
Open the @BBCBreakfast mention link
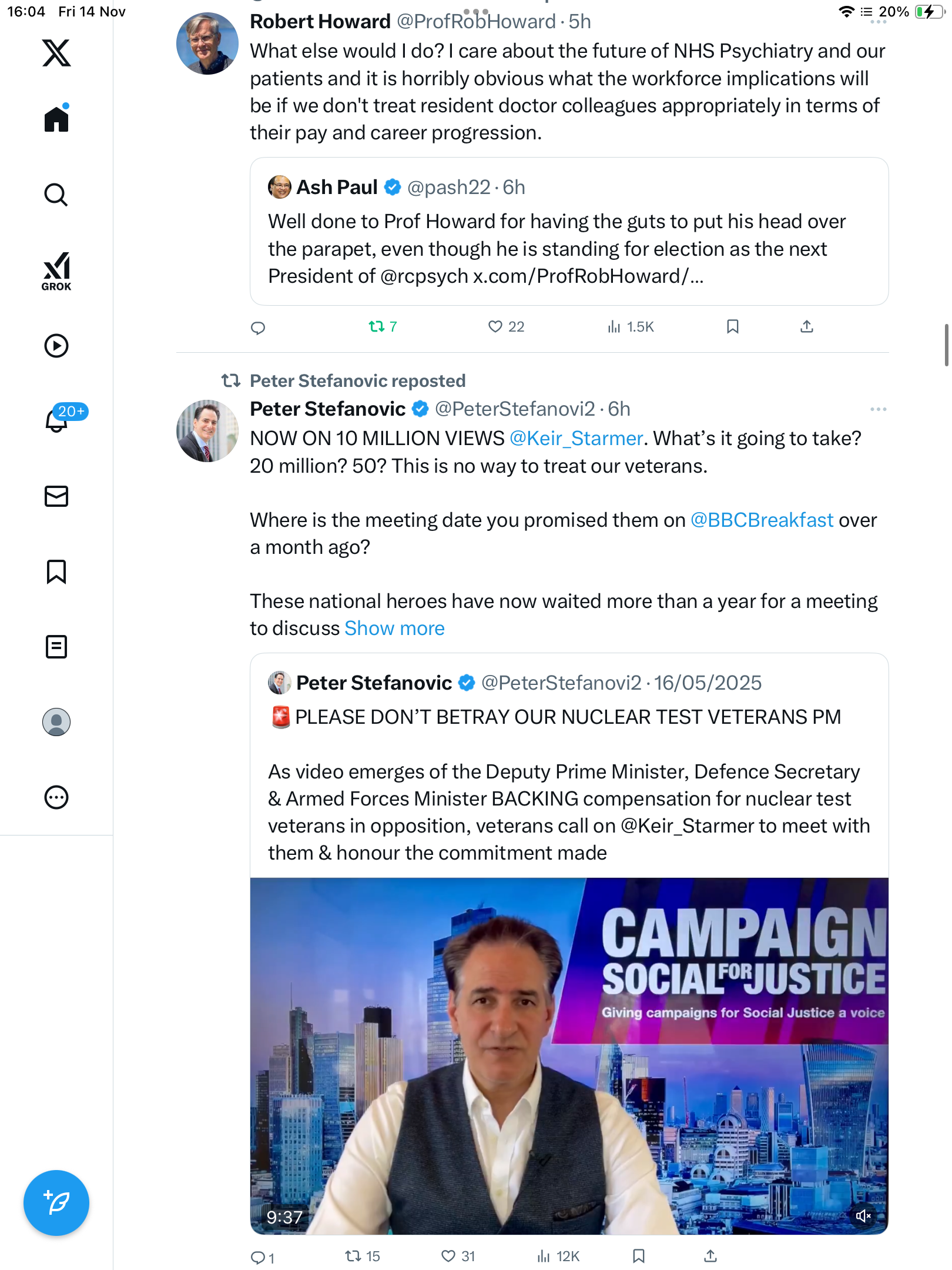pyautogui.click(x=762, y=520)
